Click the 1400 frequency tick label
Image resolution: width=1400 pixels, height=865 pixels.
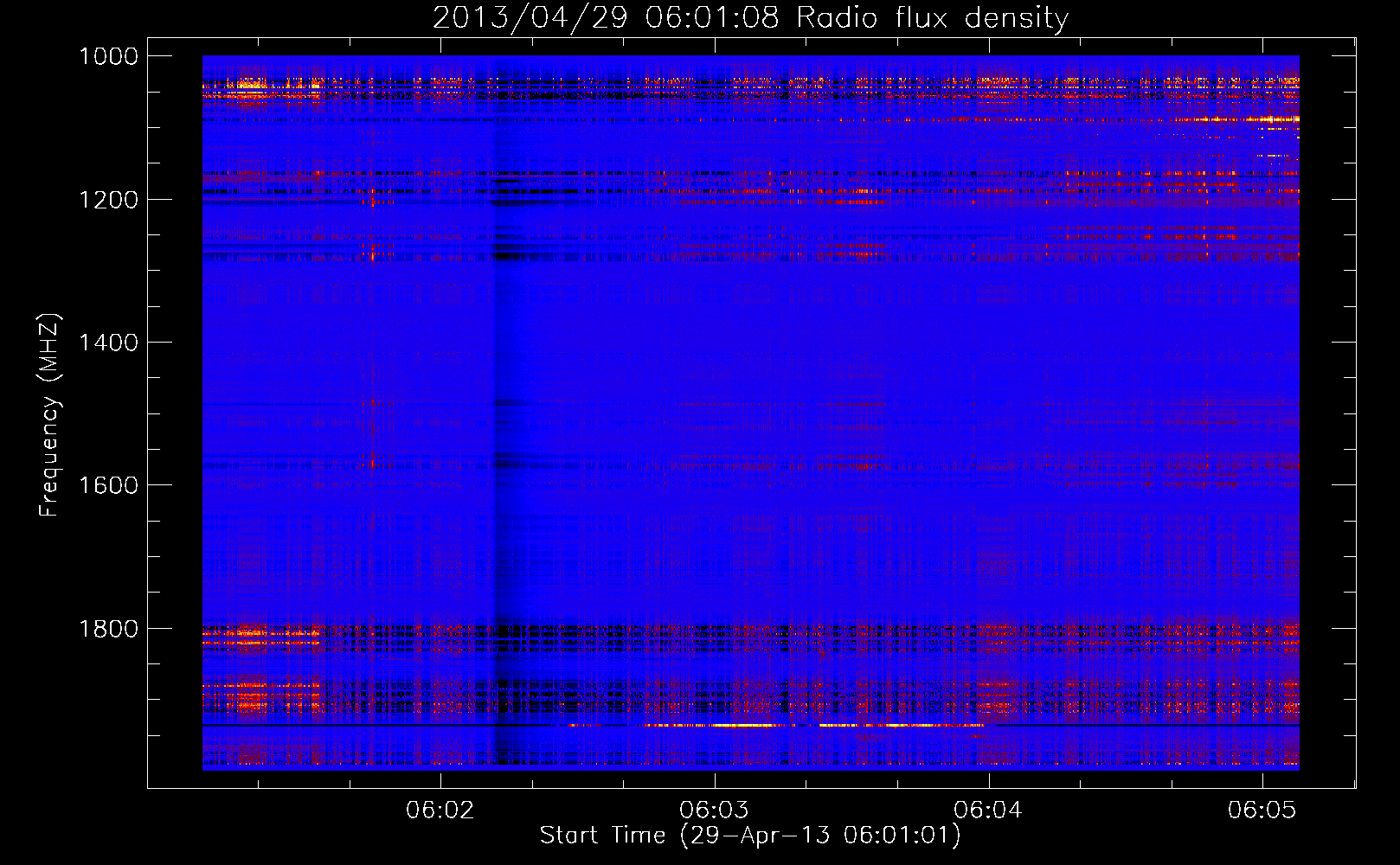[x=109, y=343]
